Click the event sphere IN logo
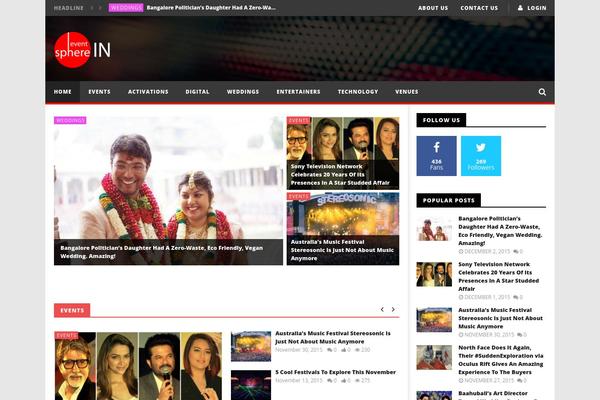600x400 pixels. [x=82, y=50]
